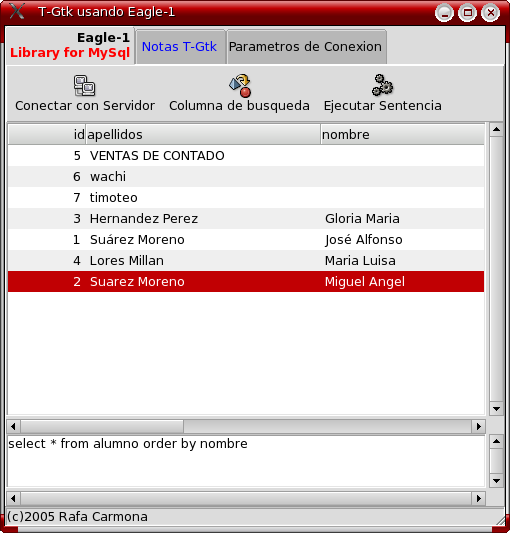Maximize the T-Gtk window
The width and height of the screenshot is (510, 533).
pos(468,13)
